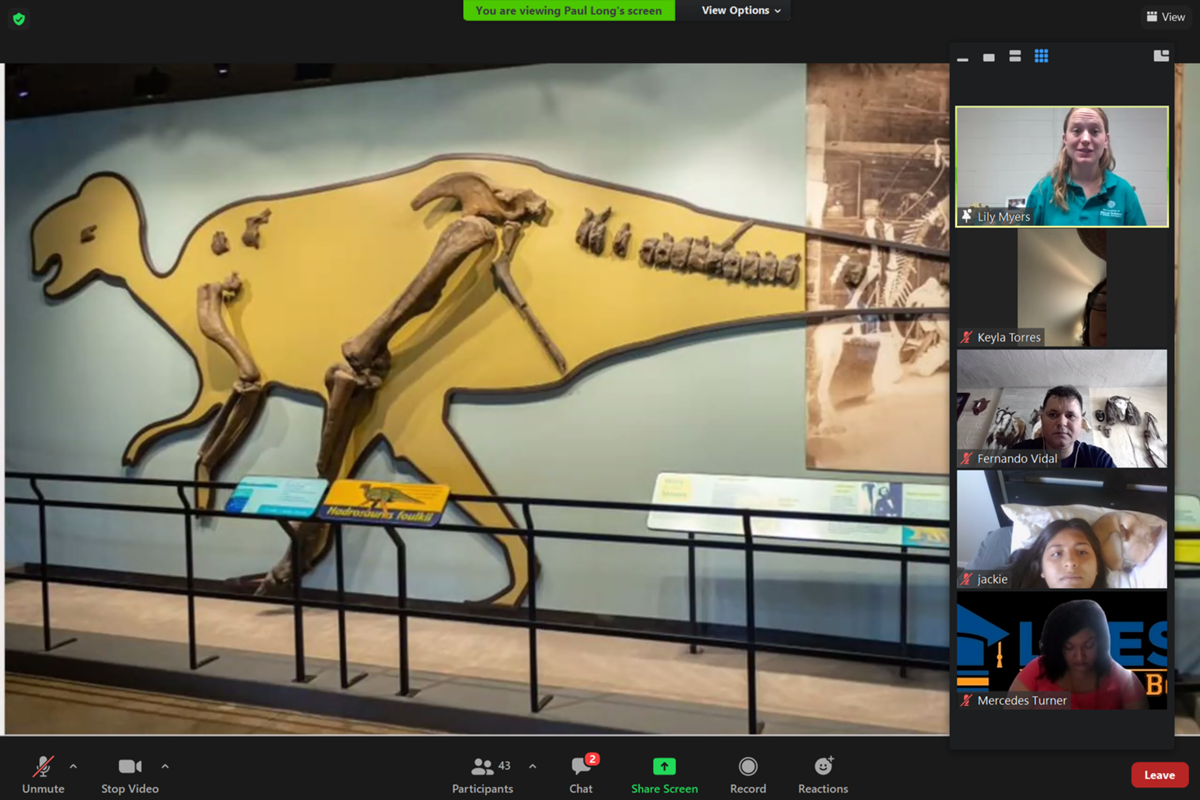
Task: Open the Participants panel
Action: (484, 774)
